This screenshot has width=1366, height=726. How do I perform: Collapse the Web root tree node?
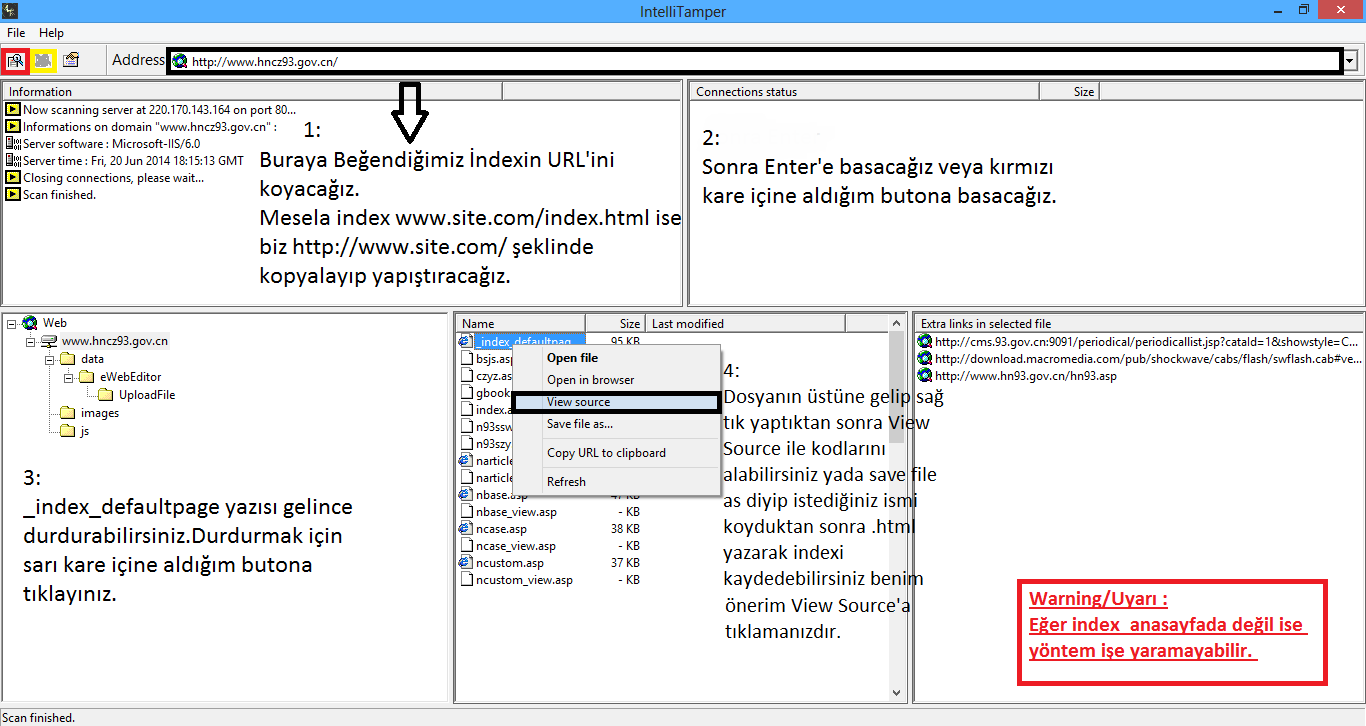point(11,323)
